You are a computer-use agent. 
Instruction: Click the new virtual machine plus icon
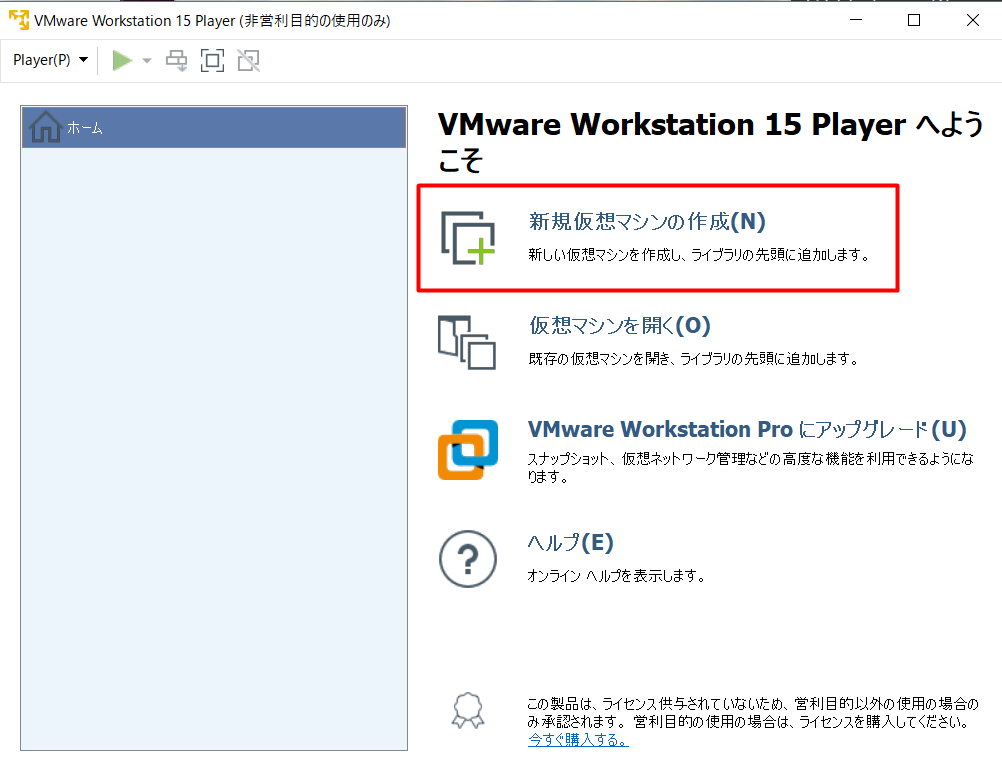point(468,238)
